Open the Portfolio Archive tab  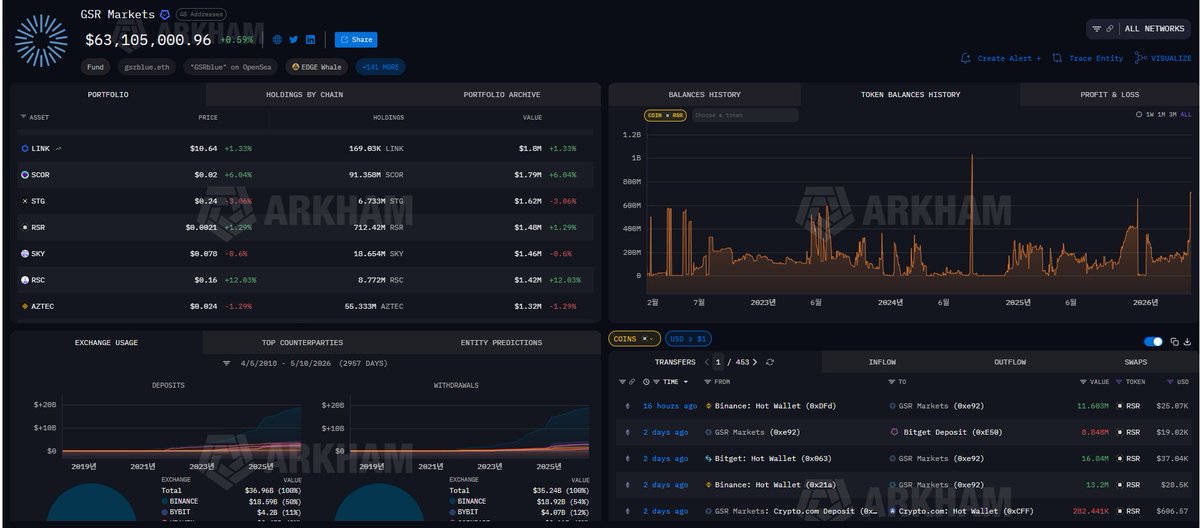501,95
